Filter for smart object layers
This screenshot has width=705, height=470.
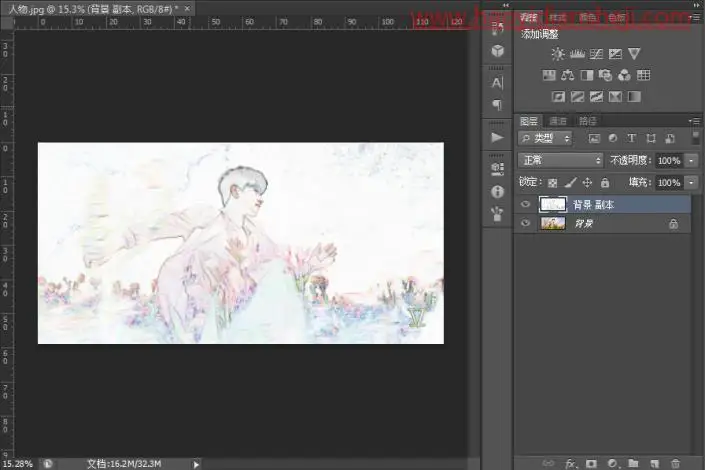(x=670, y=139)
